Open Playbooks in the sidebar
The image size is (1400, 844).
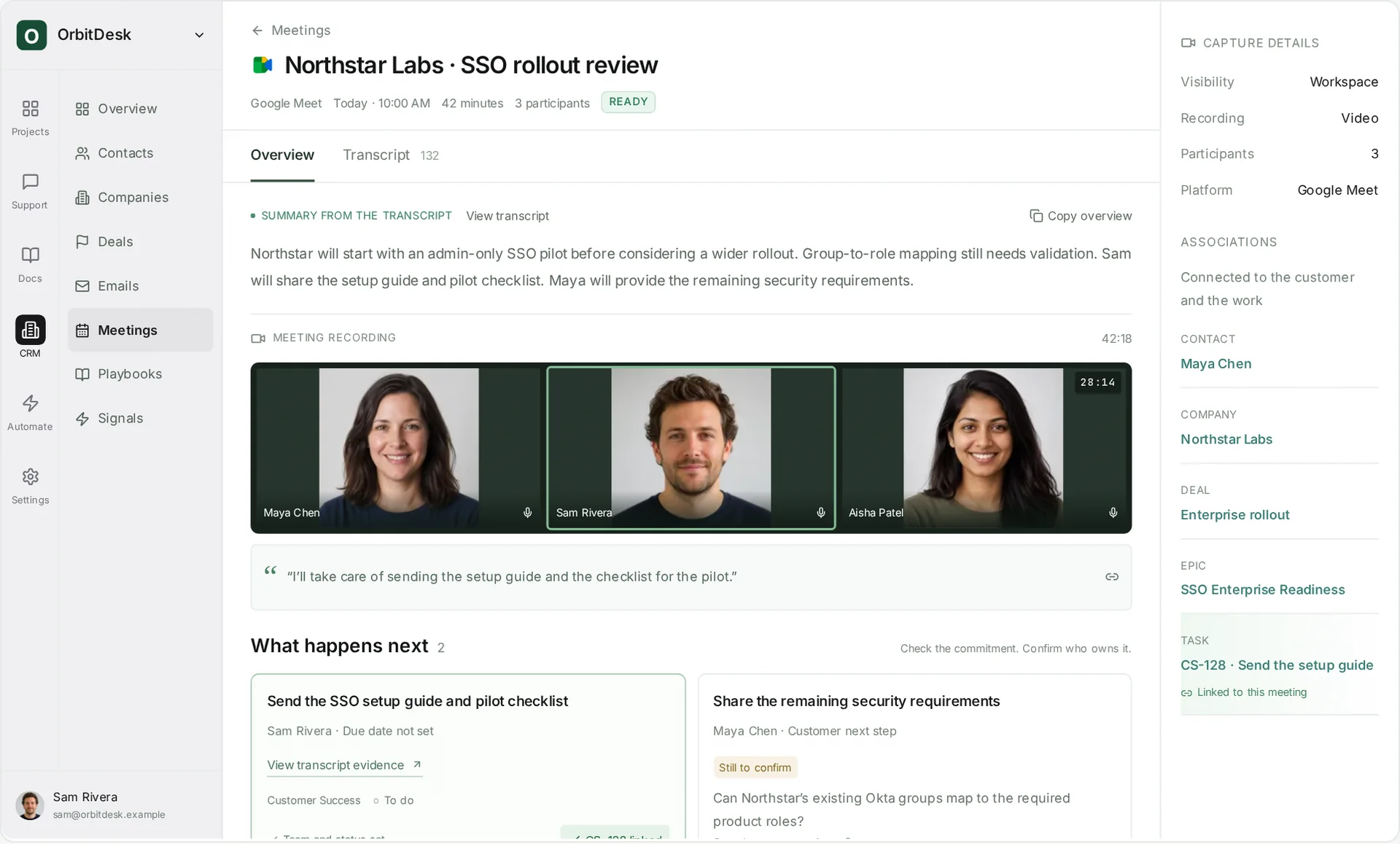click(140, 374)
